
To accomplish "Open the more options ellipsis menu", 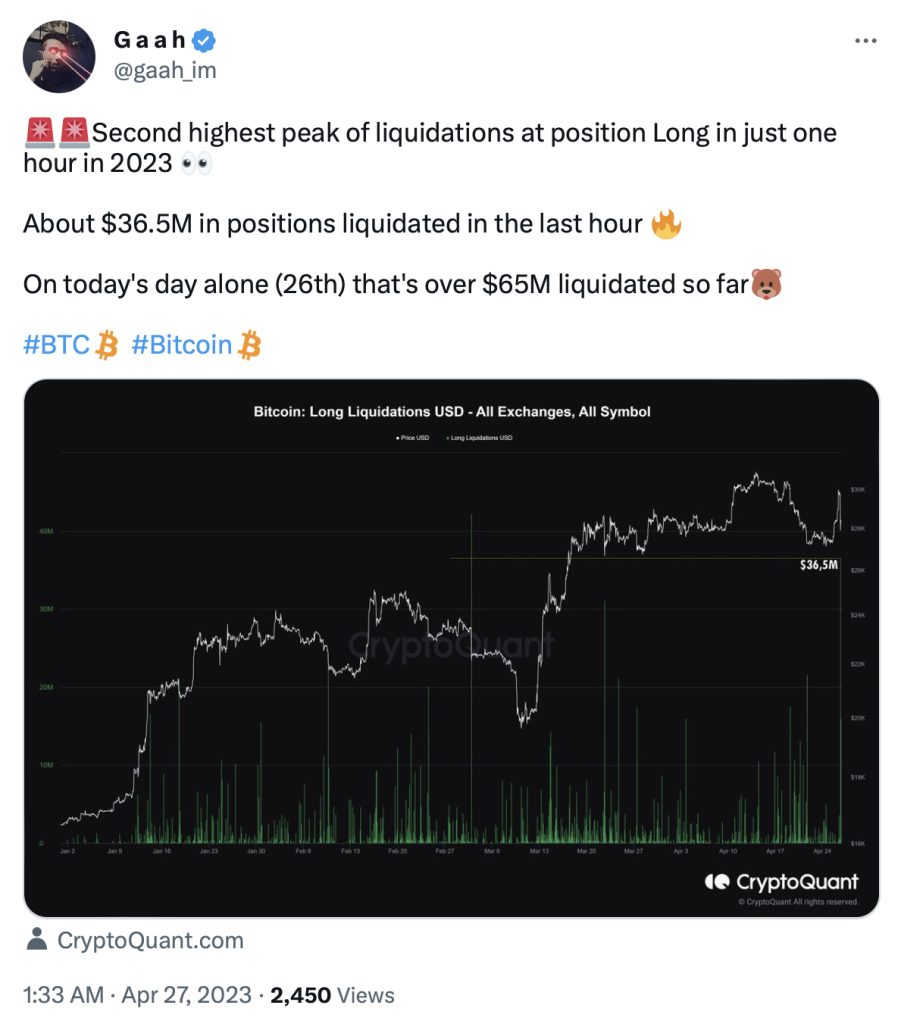I will [866, 41].
